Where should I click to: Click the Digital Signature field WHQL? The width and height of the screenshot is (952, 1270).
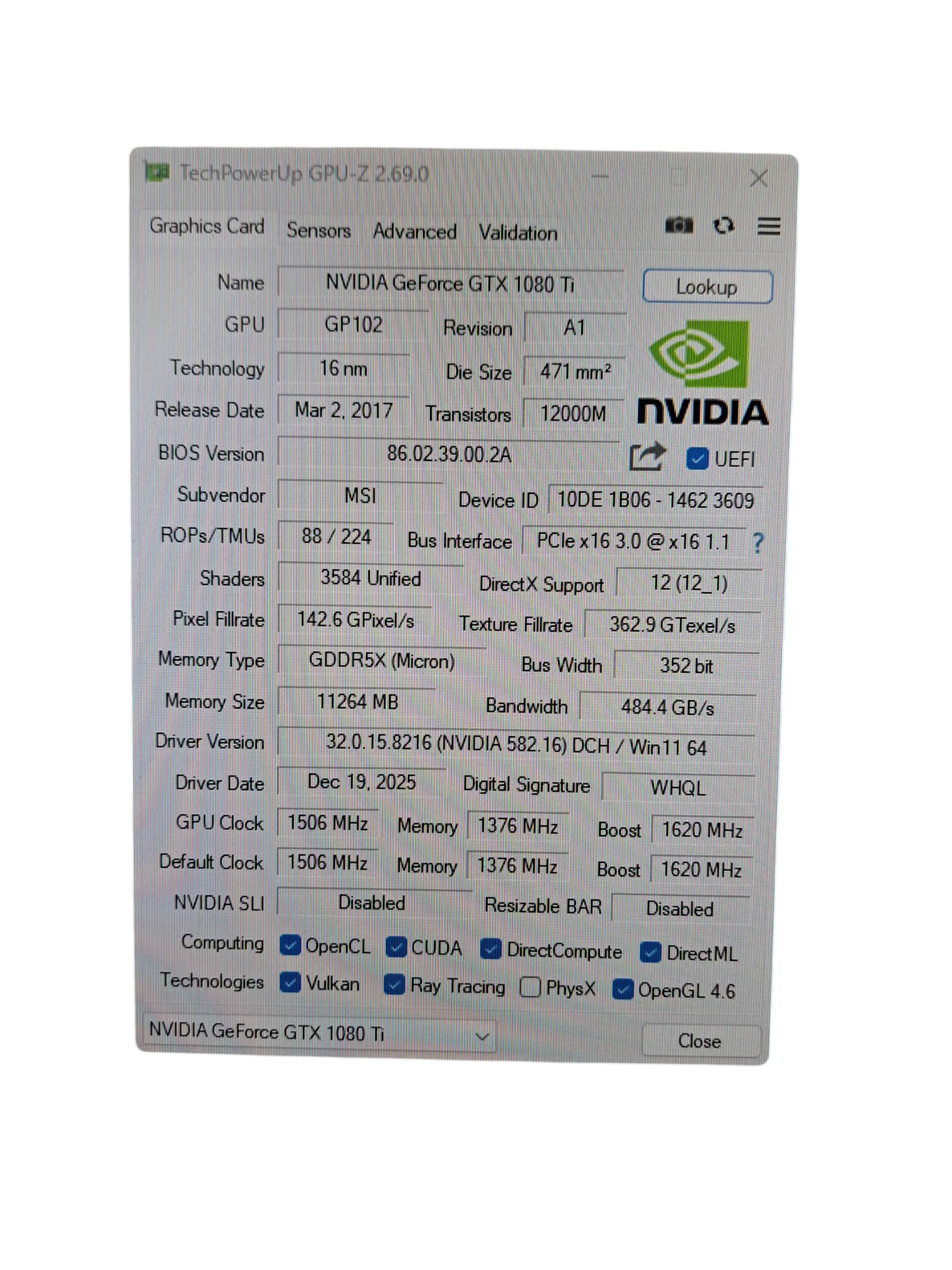pos(678,788)
